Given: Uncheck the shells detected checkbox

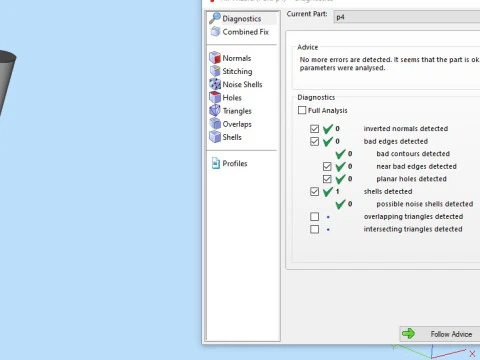Looking at the screenshot, I should (x=314, y=192).
